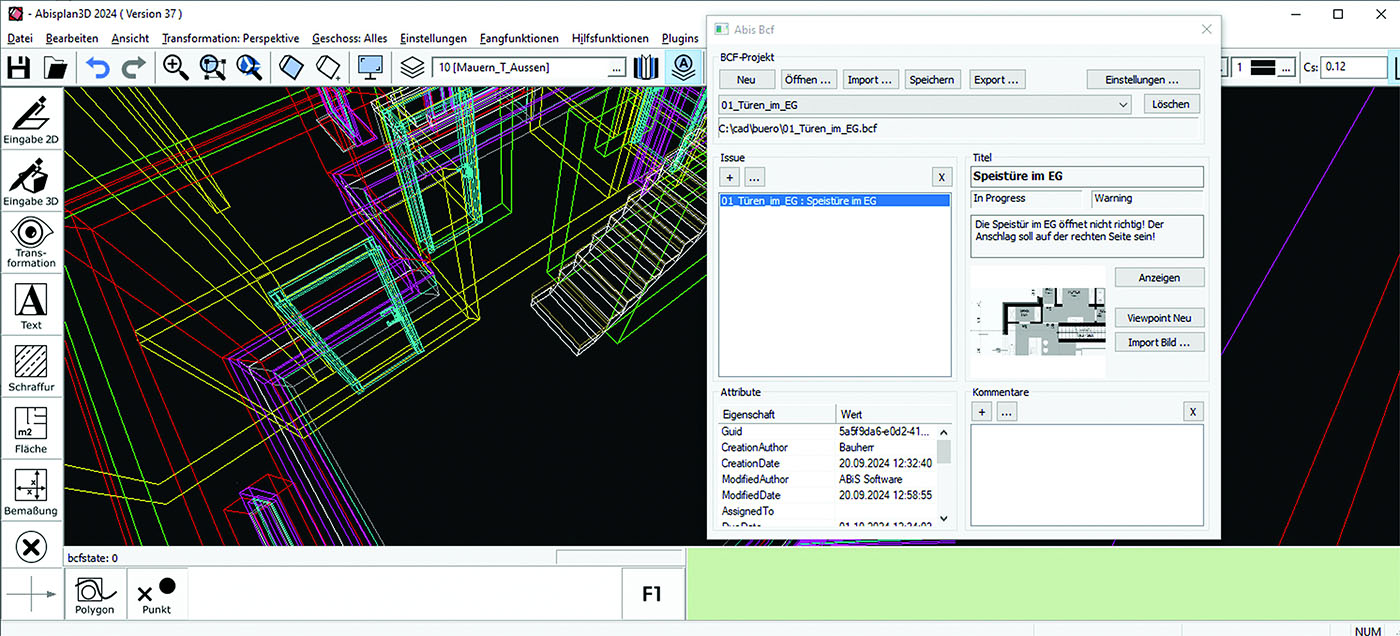Open layer selector '10 [Mauern_T_Aussen]' ellipsis
This screenshot has height=636, width=1400.
617,68
